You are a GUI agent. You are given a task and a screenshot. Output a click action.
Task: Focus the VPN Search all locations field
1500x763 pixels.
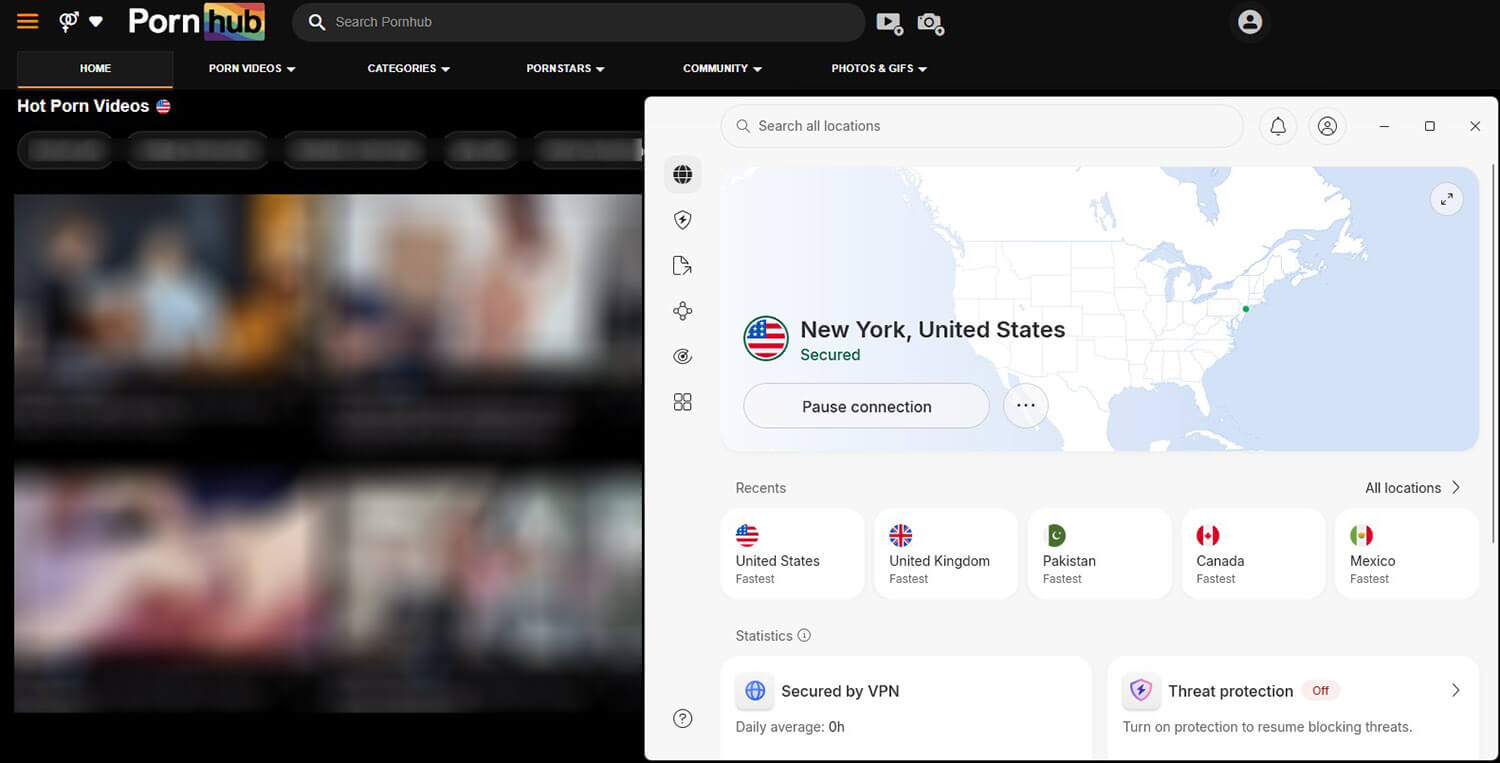(981, 126)
